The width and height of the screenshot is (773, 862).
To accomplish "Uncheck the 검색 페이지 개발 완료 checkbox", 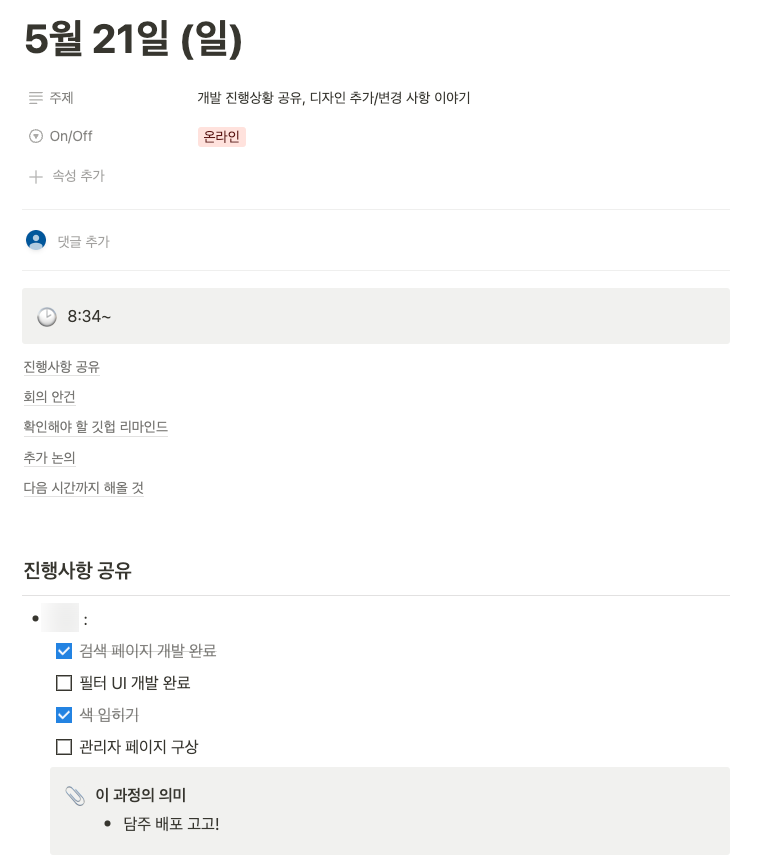I will click(x=64, y=651).
